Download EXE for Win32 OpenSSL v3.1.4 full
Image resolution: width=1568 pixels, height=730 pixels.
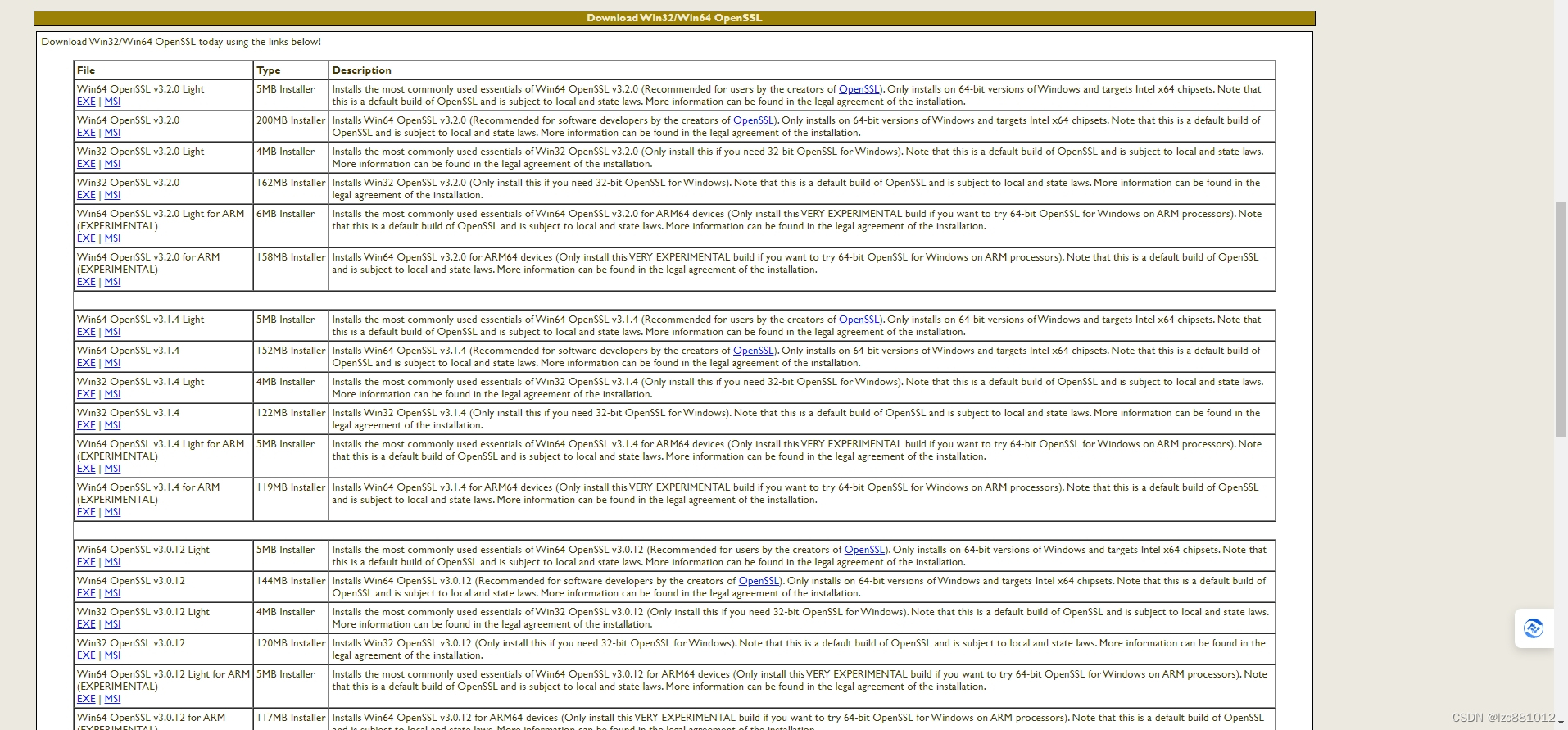click(x=86, y=425)
